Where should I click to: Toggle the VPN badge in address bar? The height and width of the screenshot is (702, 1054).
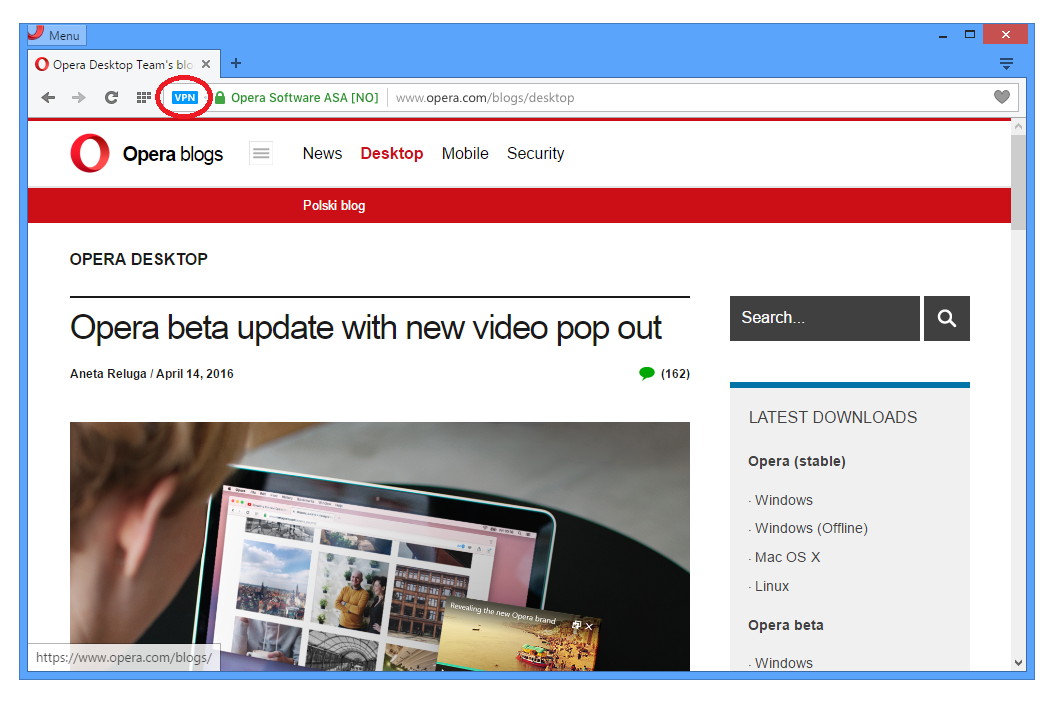pos(185,98)
